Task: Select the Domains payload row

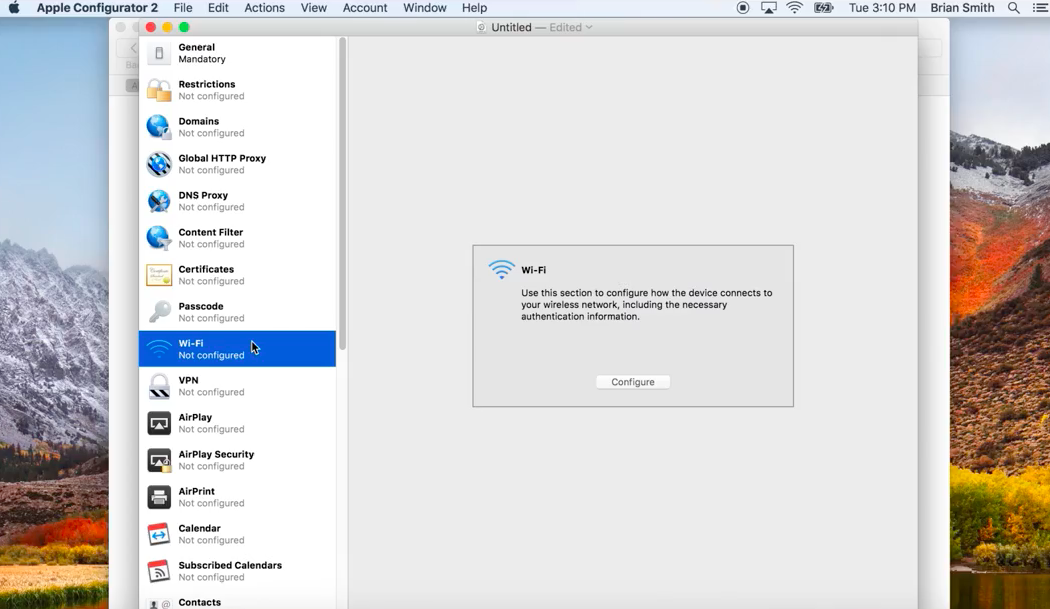Action: pyautogui.click(x=237, y=127)
